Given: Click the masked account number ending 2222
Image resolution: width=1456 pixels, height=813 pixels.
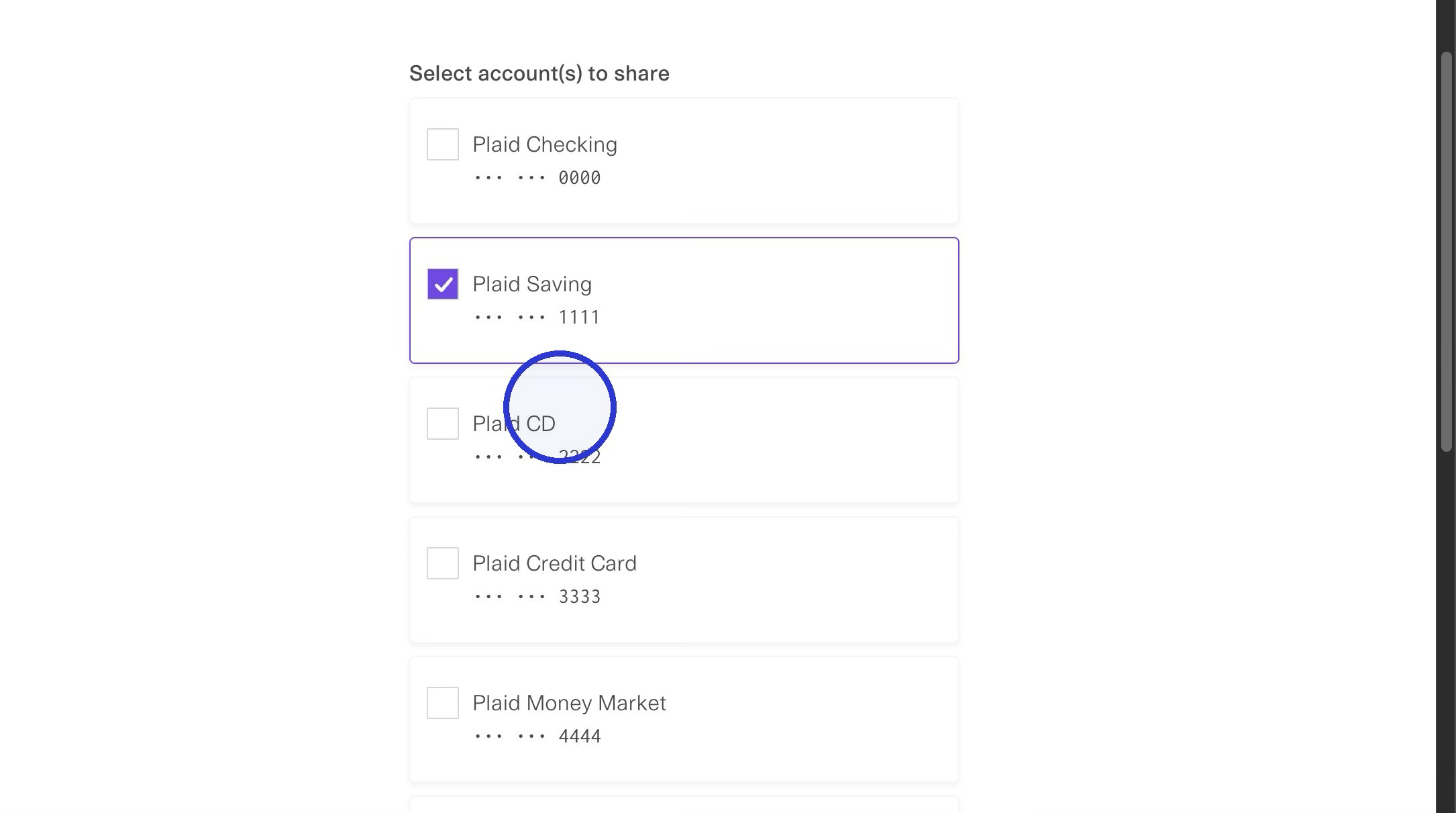Looking at the screenshot, I should (x=537, y=457).
